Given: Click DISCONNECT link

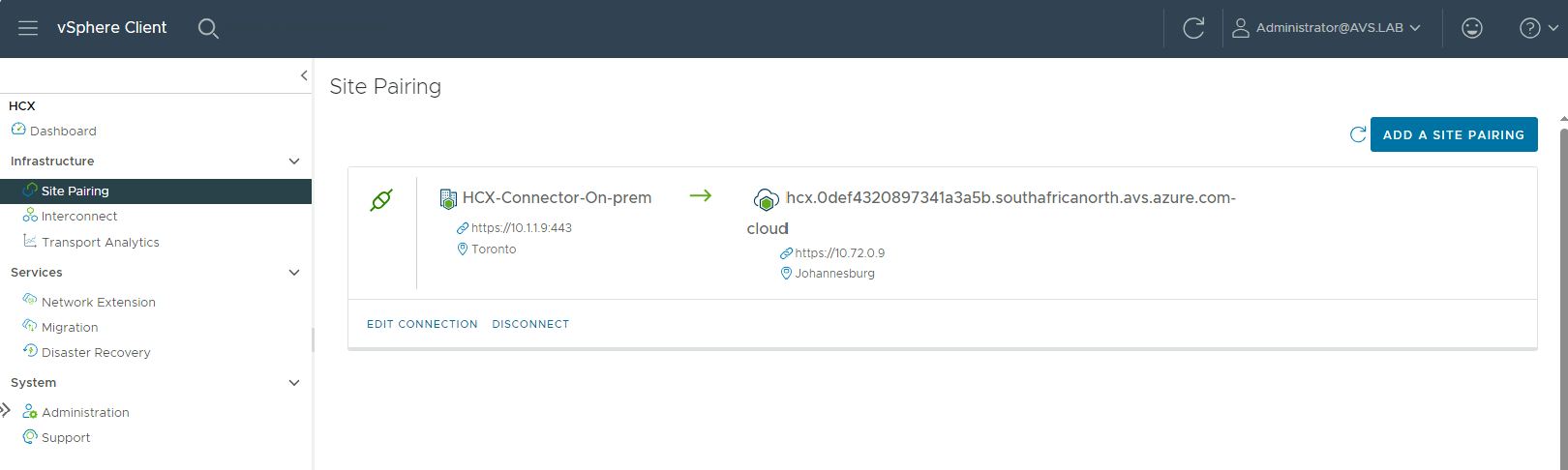Looking at the screenshot, I should click(530, 324).
